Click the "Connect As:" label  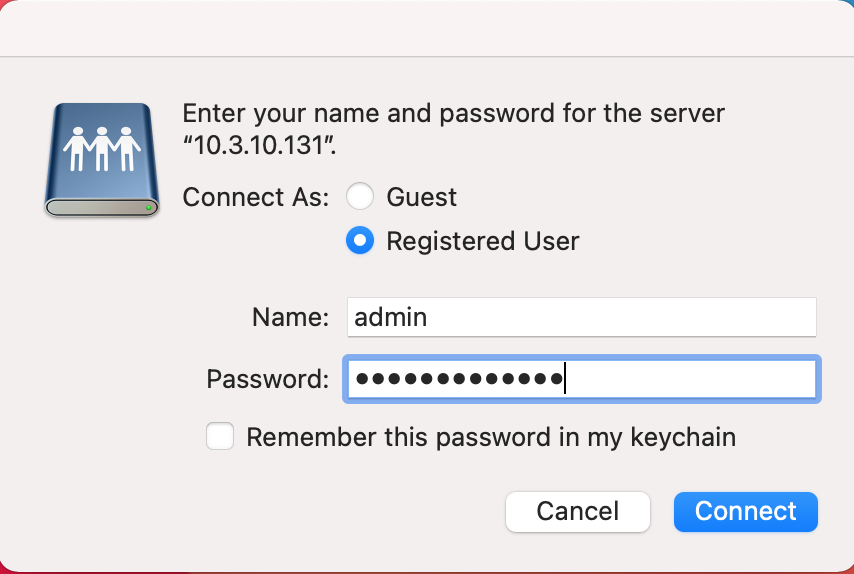coord(256,197)
